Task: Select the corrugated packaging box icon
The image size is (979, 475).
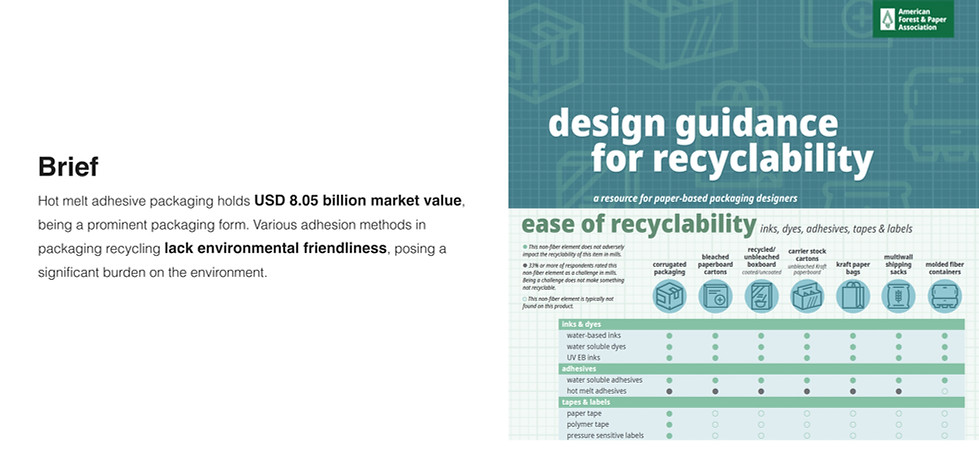Action: 669,296
